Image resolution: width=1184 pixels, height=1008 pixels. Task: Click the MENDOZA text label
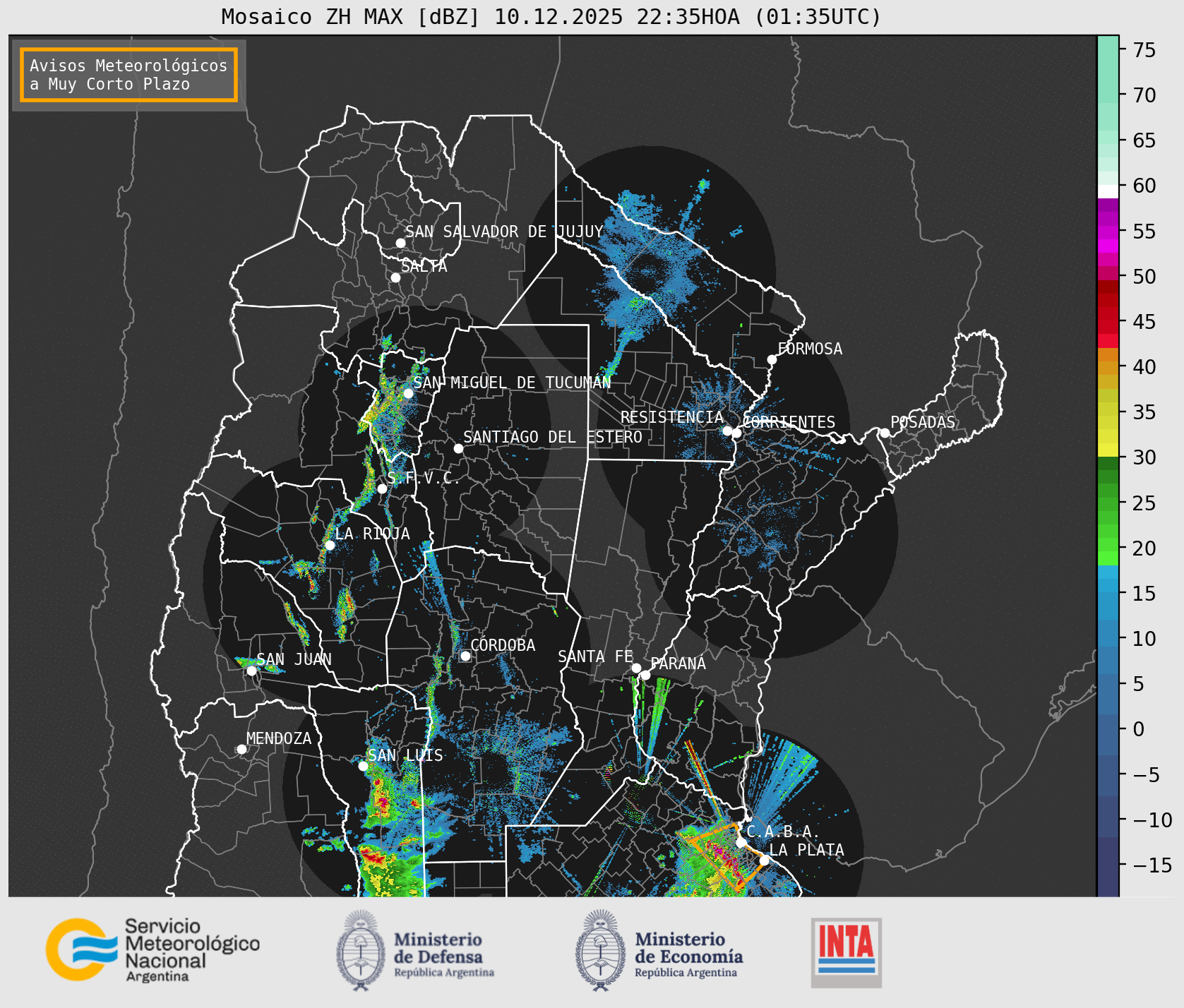tap(279, 738)
